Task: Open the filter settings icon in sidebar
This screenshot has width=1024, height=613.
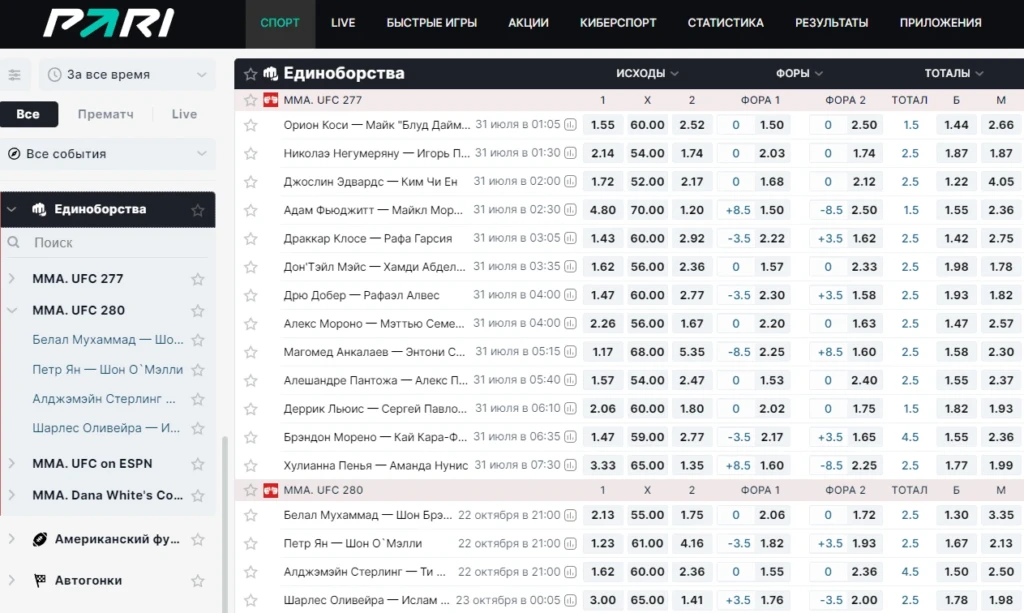Action: pyautogui.click(x=14, y=75)
